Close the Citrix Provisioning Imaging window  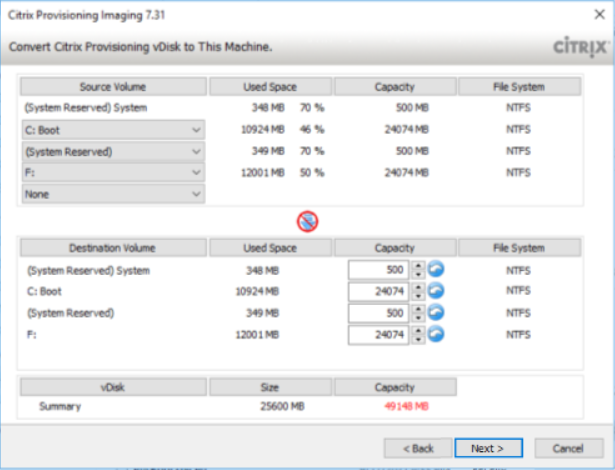click(599, 15)
